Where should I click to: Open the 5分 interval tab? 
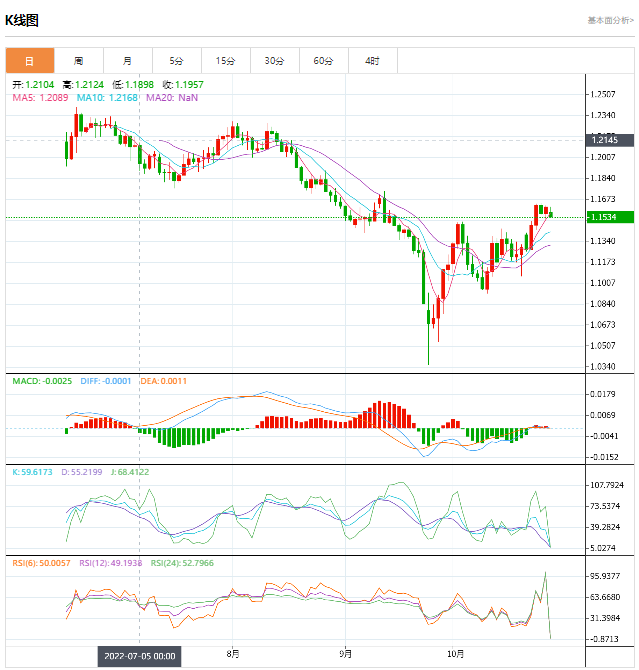(x=177, y=61)
